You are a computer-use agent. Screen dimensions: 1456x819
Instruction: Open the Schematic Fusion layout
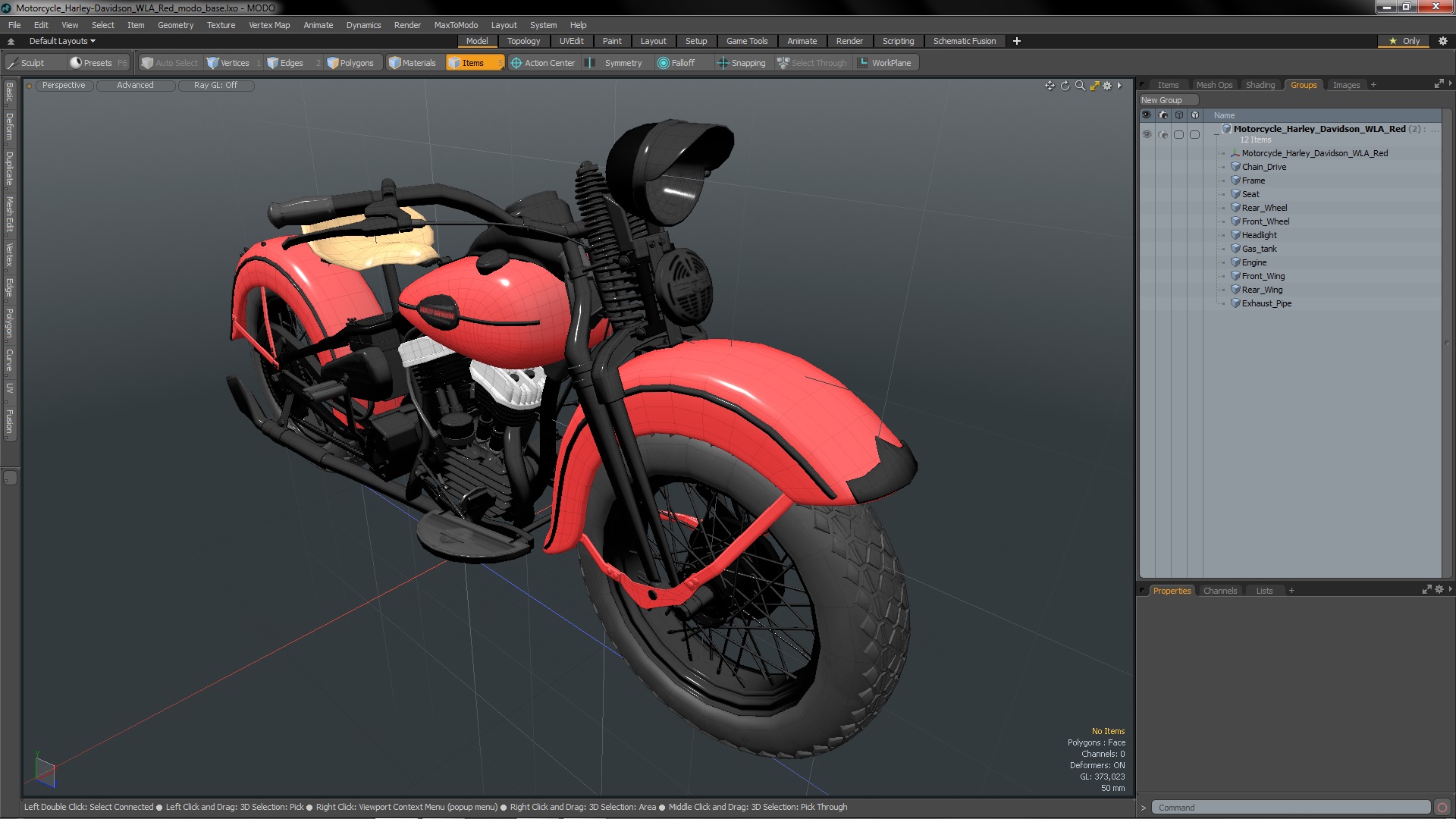[964, 41]
